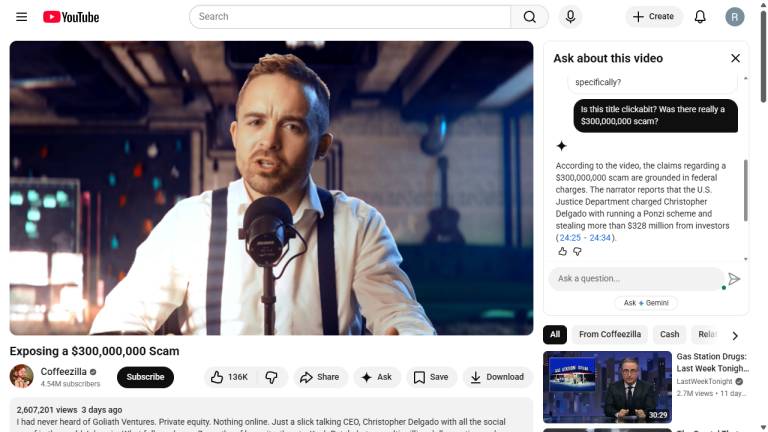
Task: Send the question with arrow icon
Action: click(734, 279)
